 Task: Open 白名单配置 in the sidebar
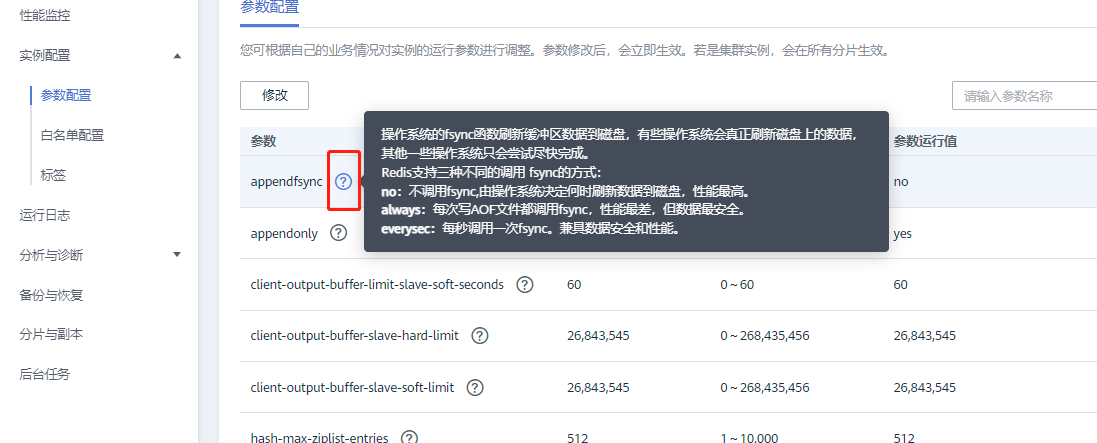click(x=72, y=135)
